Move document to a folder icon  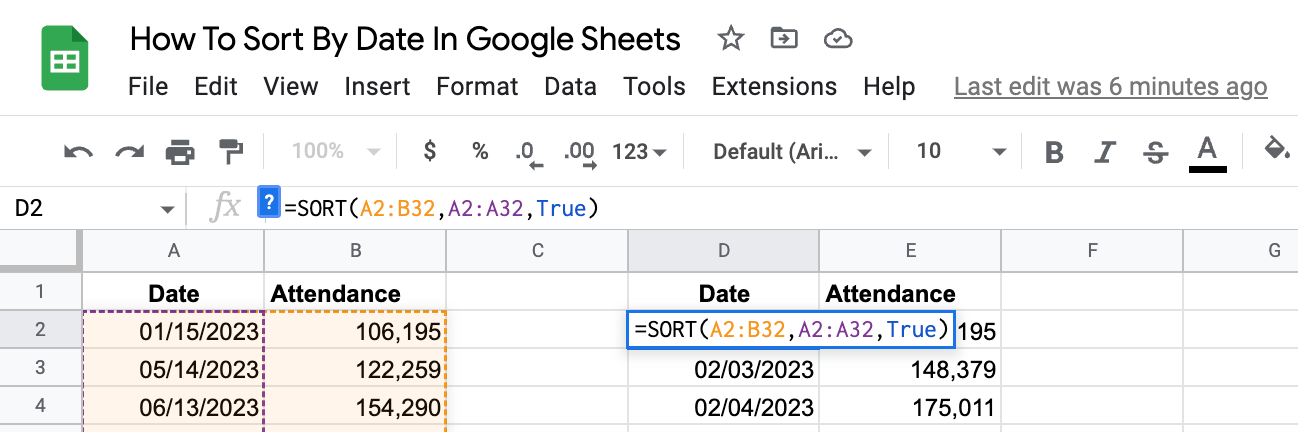pyautogui.click(x=784, y=39)
